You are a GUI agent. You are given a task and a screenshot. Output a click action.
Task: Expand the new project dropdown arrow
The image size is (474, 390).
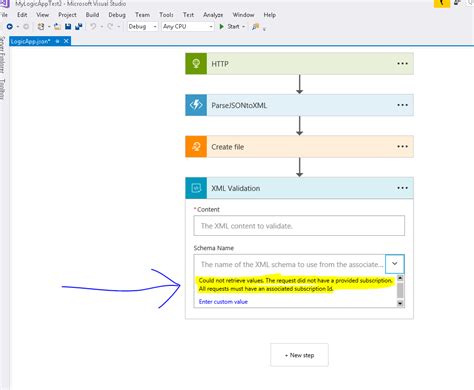pyautogui.click(x=49, y=27)
